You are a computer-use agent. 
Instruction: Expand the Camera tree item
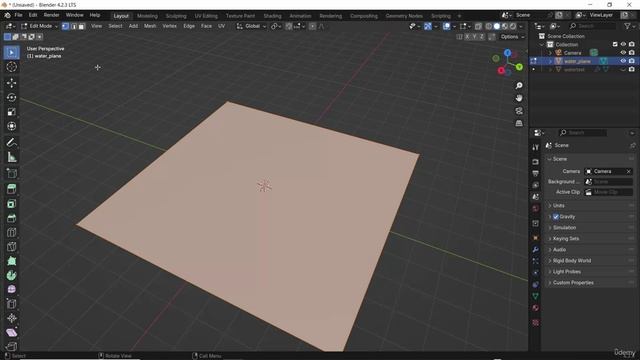pos(550,53)
